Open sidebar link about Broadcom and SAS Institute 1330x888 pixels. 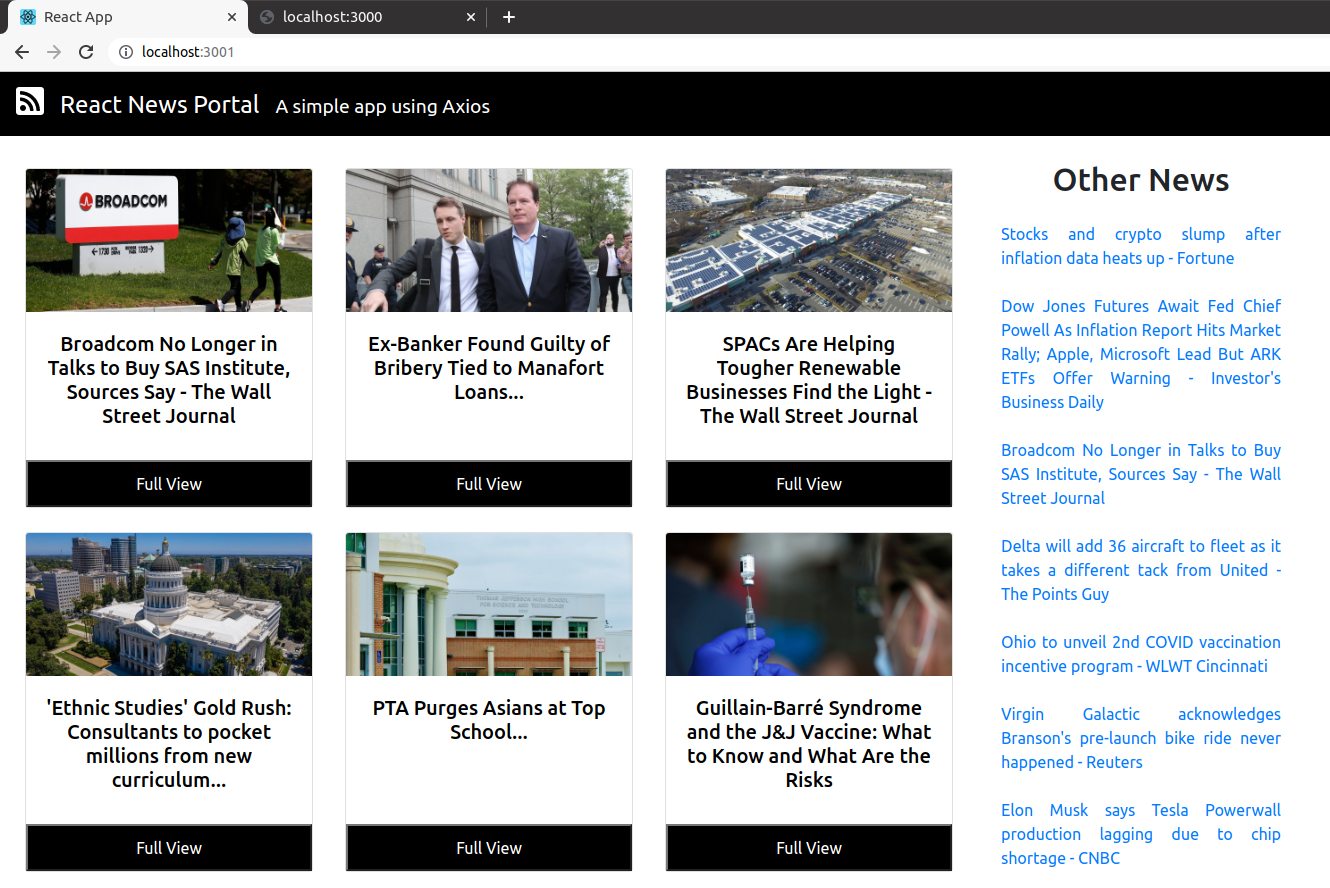(x=1141, y=474)
